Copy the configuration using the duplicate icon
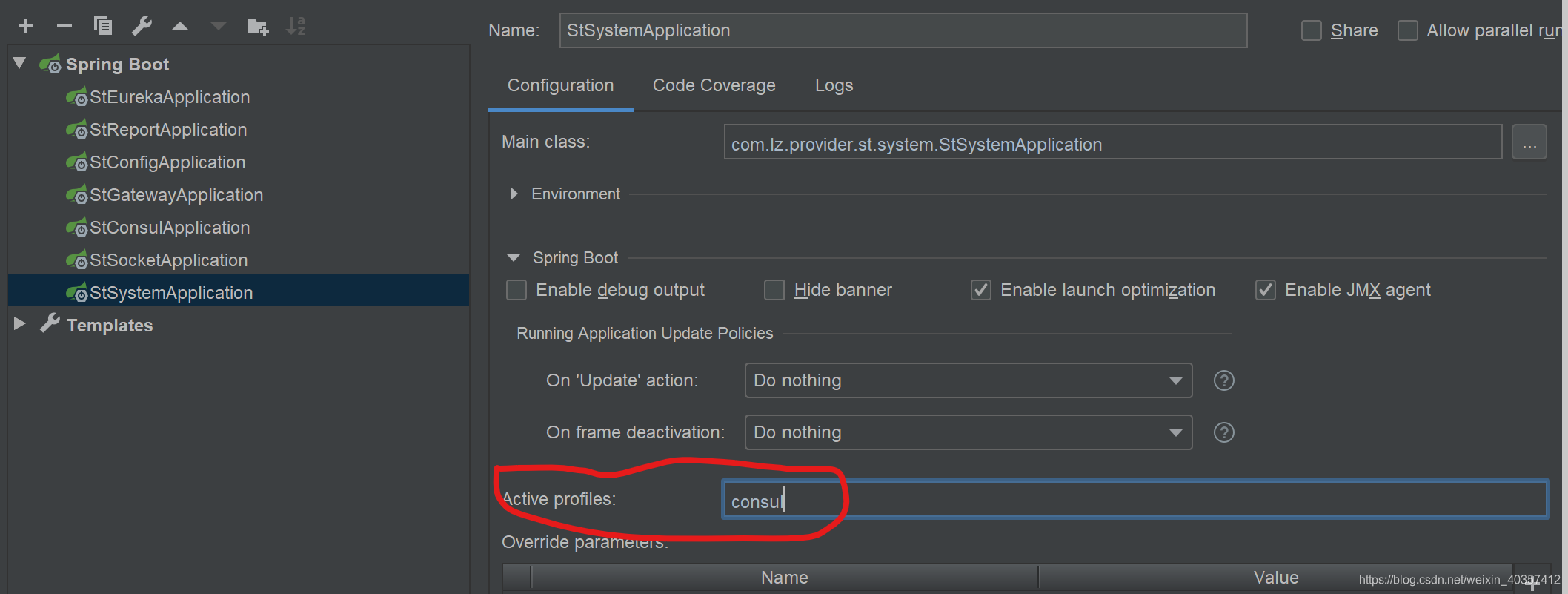1568x594 pixels. point(103,26)
